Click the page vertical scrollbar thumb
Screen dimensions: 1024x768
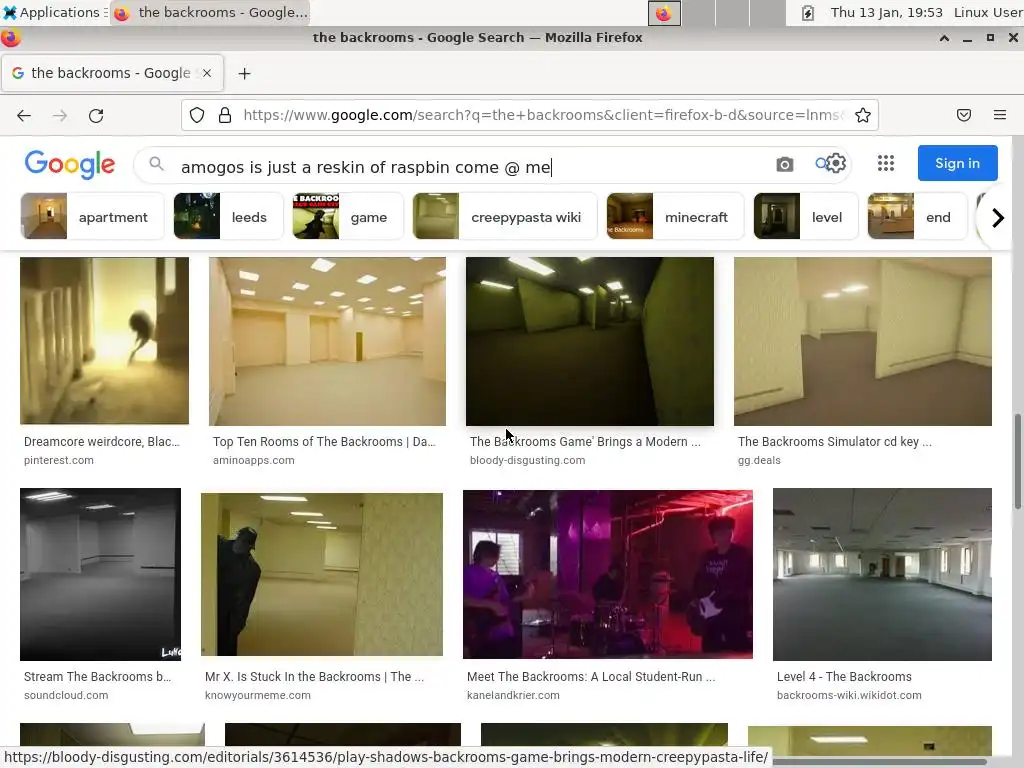1017,461
